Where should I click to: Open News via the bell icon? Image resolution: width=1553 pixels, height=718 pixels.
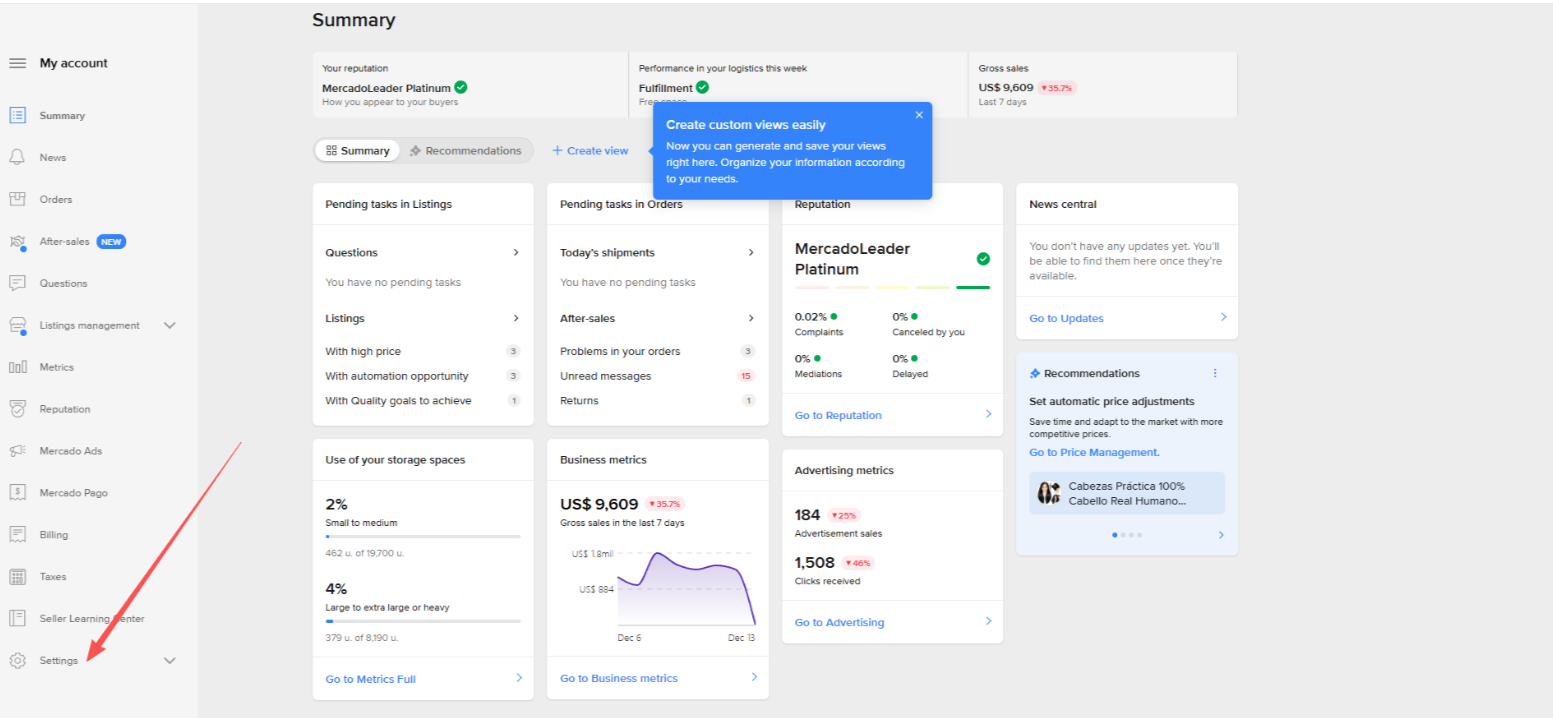click(x=17, y=157)
